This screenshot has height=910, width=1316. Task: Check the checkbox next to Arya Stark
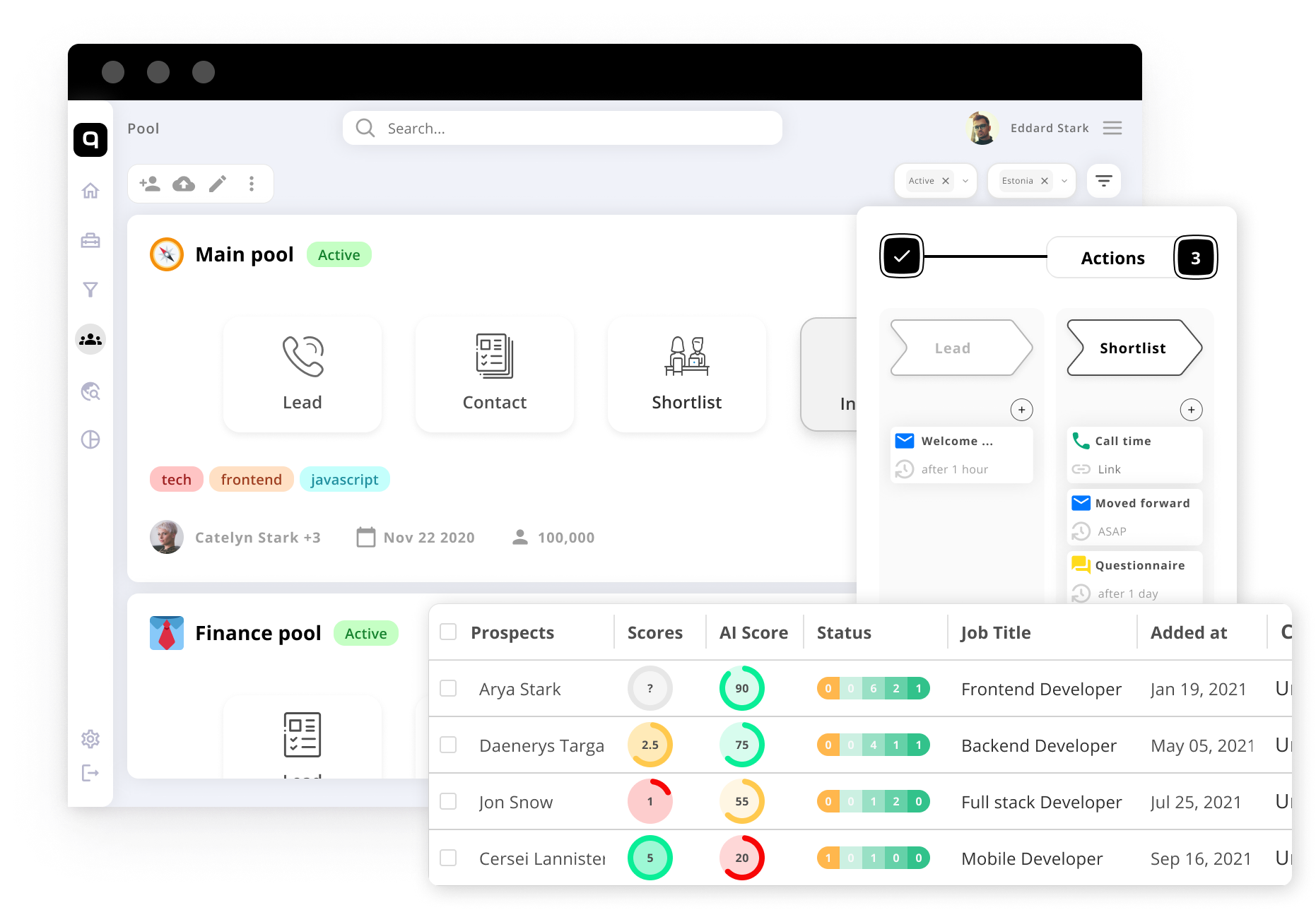[x=449, y=688]
